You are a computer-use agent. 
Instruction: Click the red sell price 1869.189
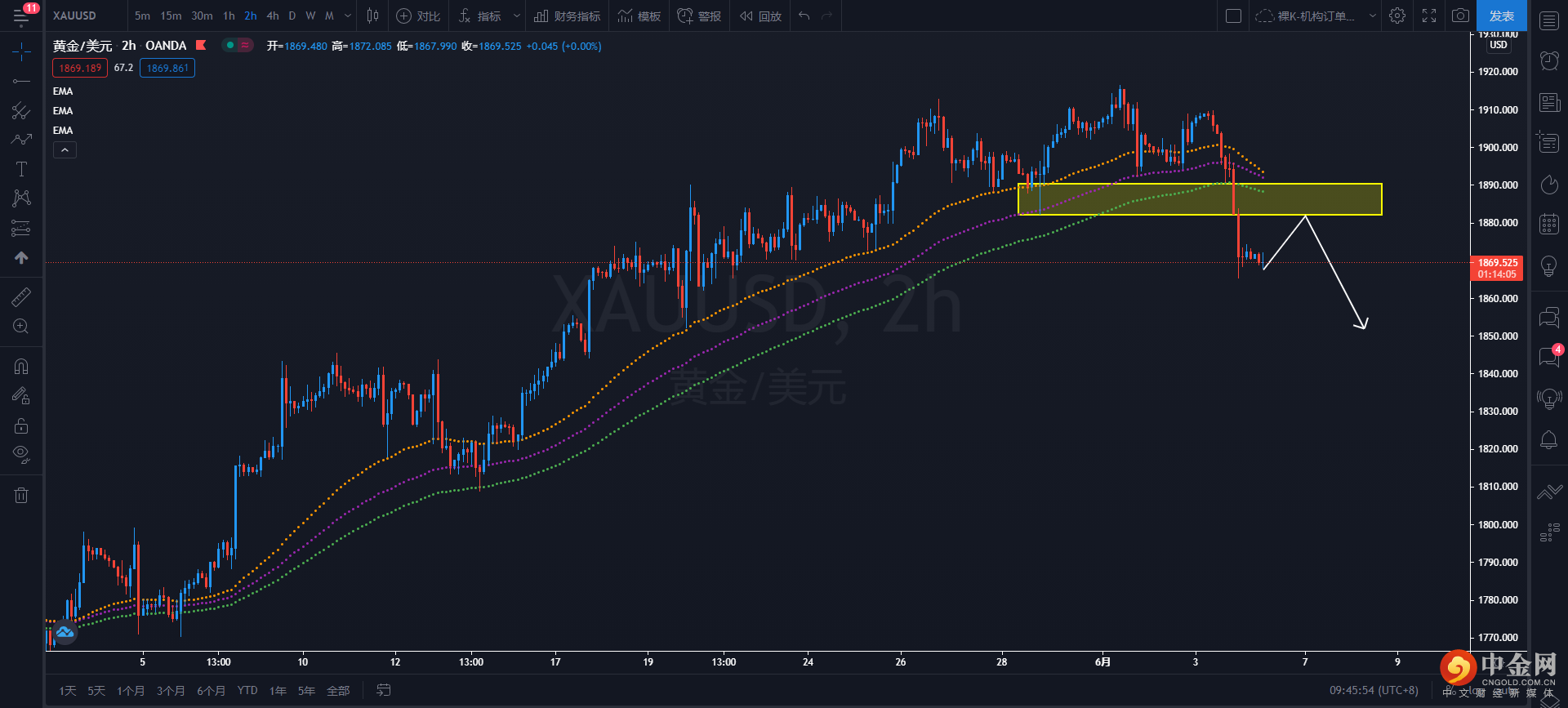click(80, 68)
